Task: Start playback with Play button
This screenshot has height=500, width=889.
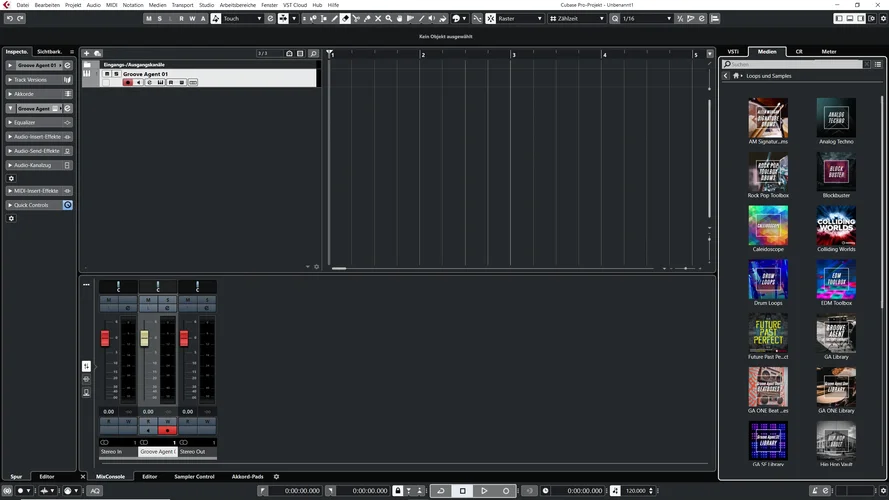Action: [x=484, y=491]
